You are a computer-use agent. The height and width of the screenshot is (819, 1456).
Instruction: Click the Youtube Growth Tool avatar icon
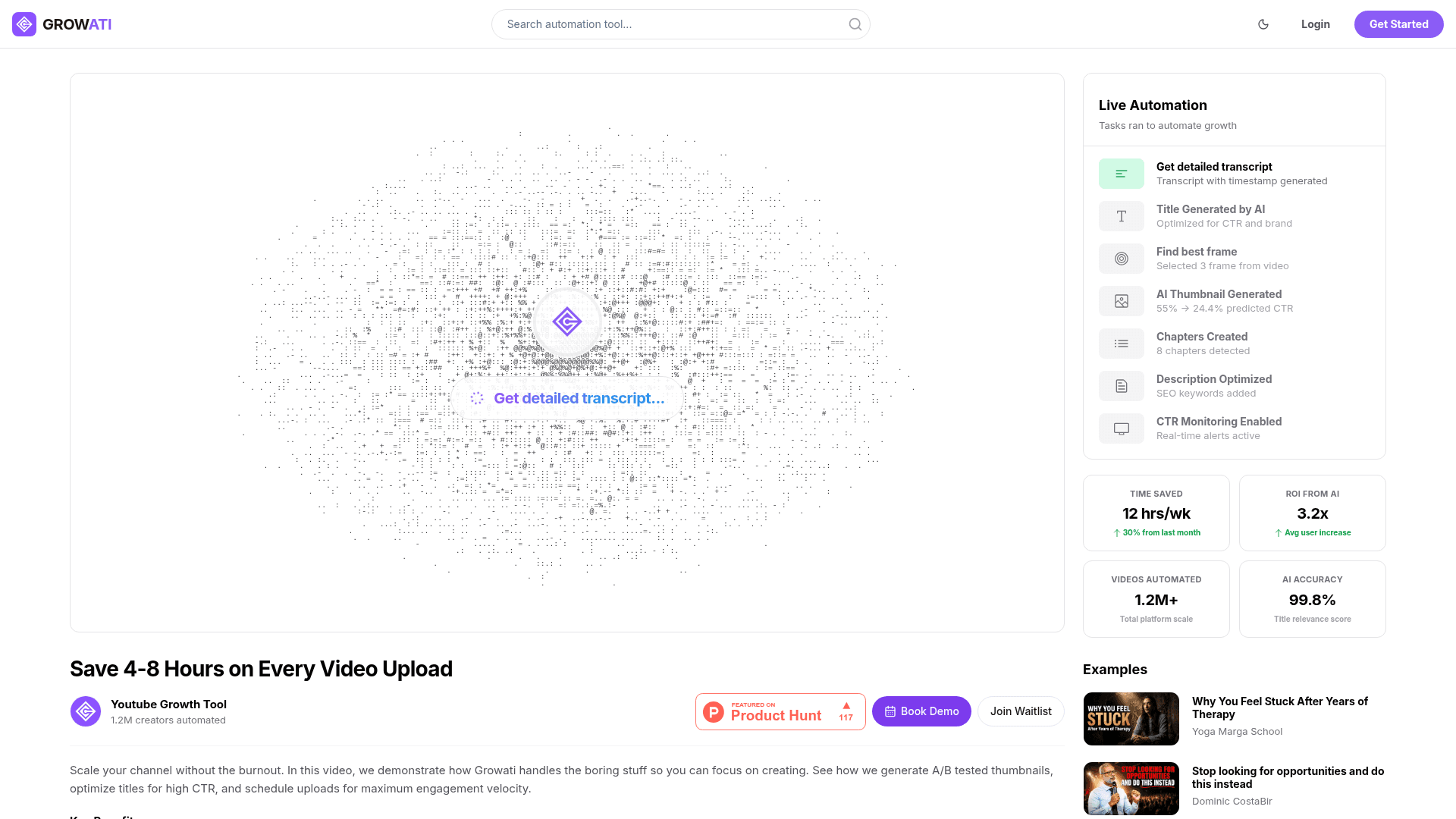(86, 711)
